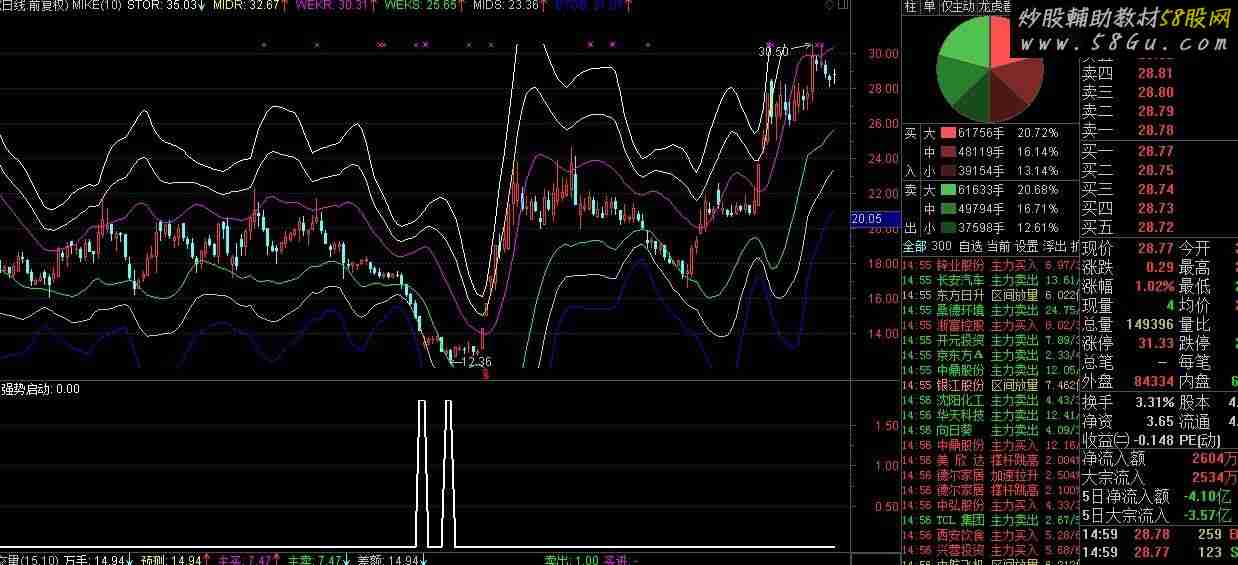This screenshot has height=565, width=1238.
Task: Select the 全部 filter tab
Action: point(914,246)
